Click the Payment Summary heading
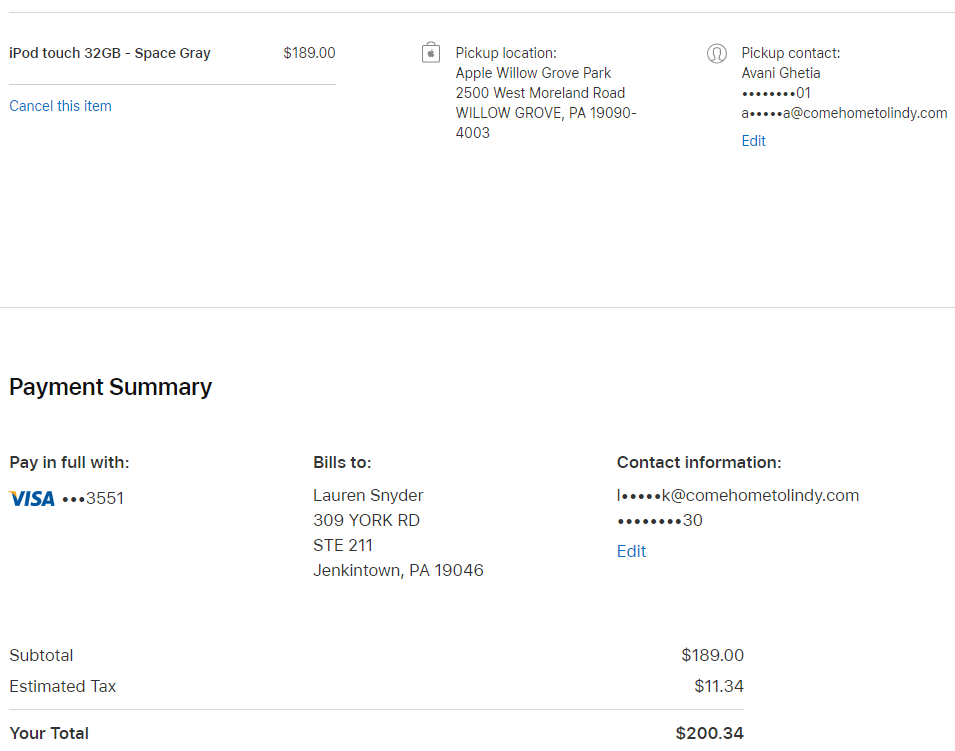 [x=110, y=387]
